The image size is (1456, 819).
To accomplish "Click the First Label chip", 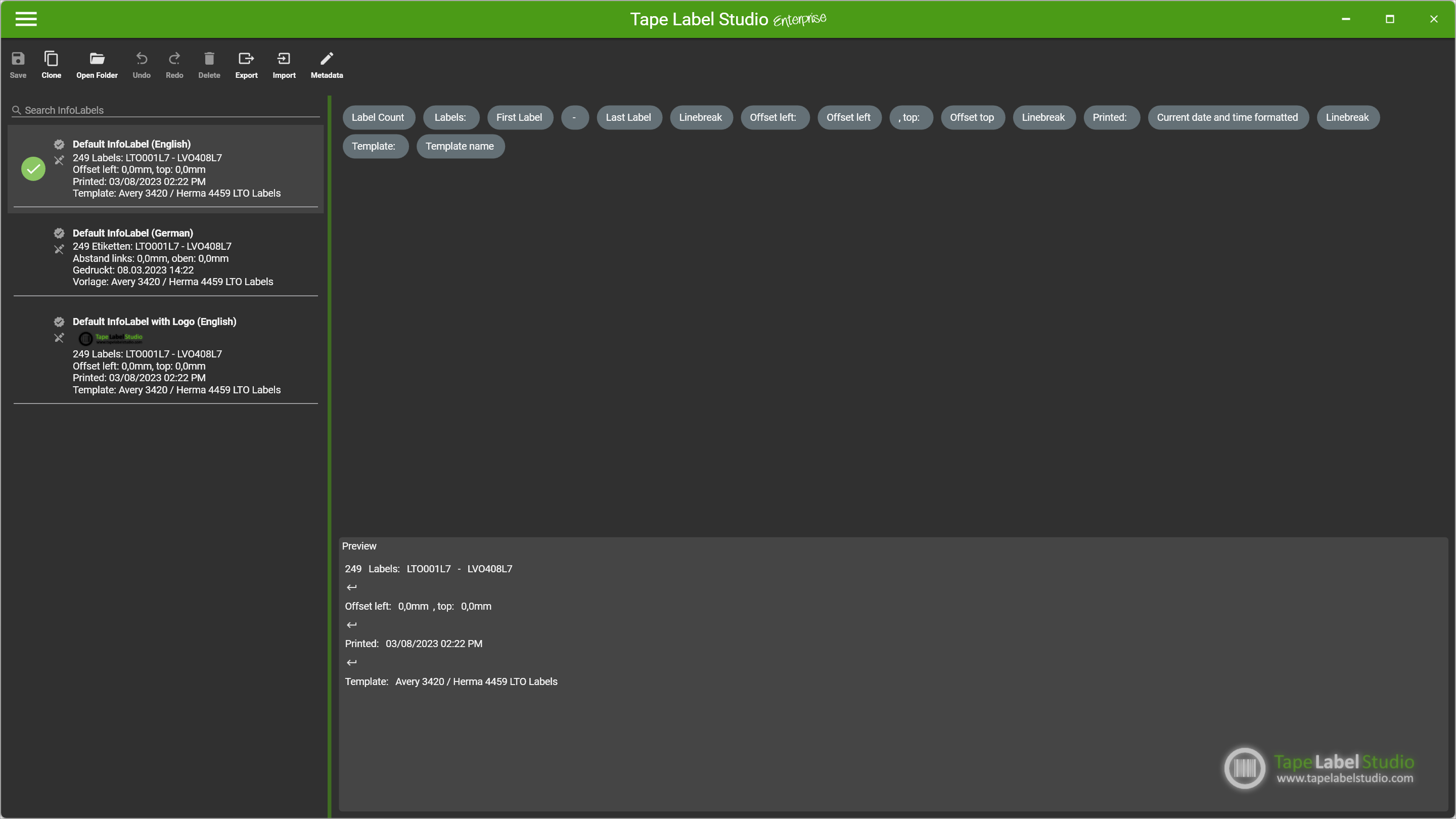I will (519, 118).
